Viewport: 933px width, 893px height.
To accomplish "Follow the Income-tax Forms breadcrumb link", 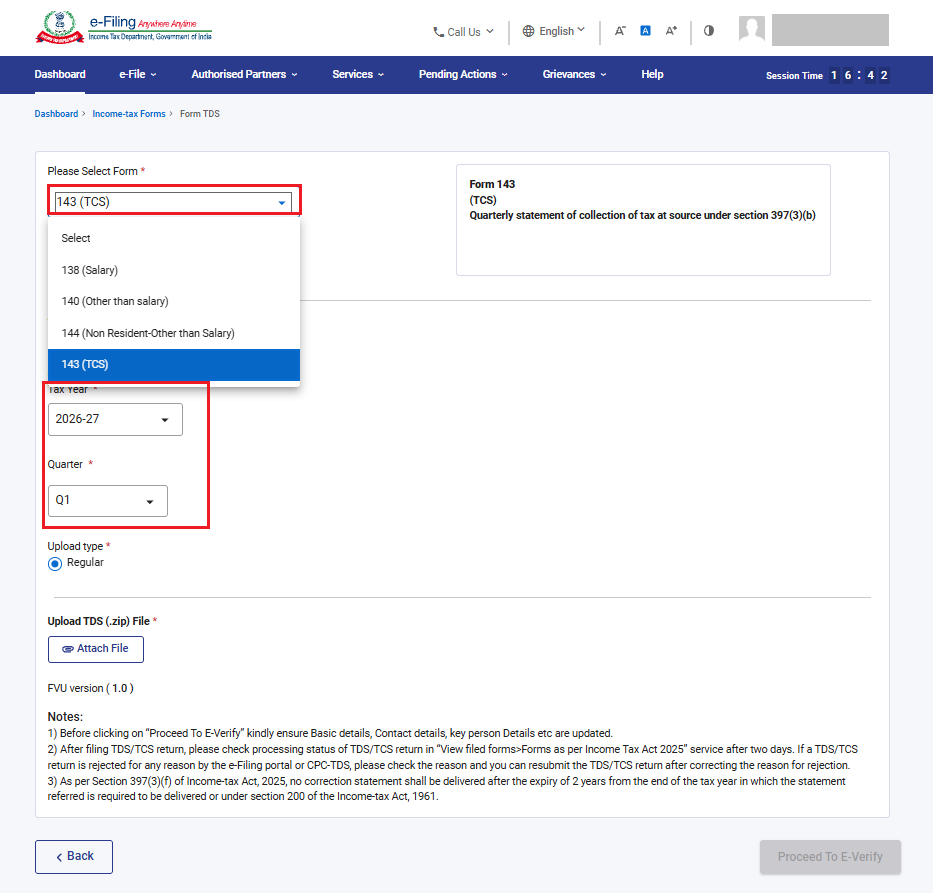I will [x=129, y=114].
